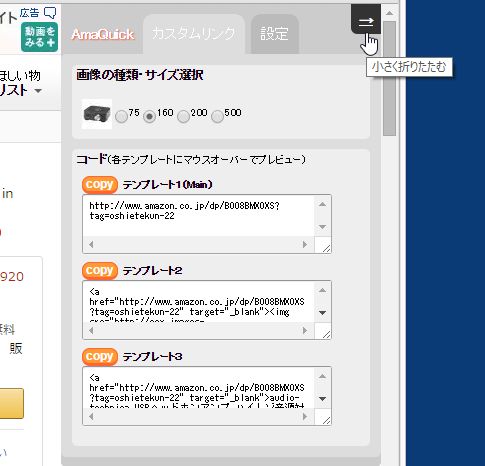Select the 75 image size radio
The width and height of the screenshot is (485, 466).
121,117
